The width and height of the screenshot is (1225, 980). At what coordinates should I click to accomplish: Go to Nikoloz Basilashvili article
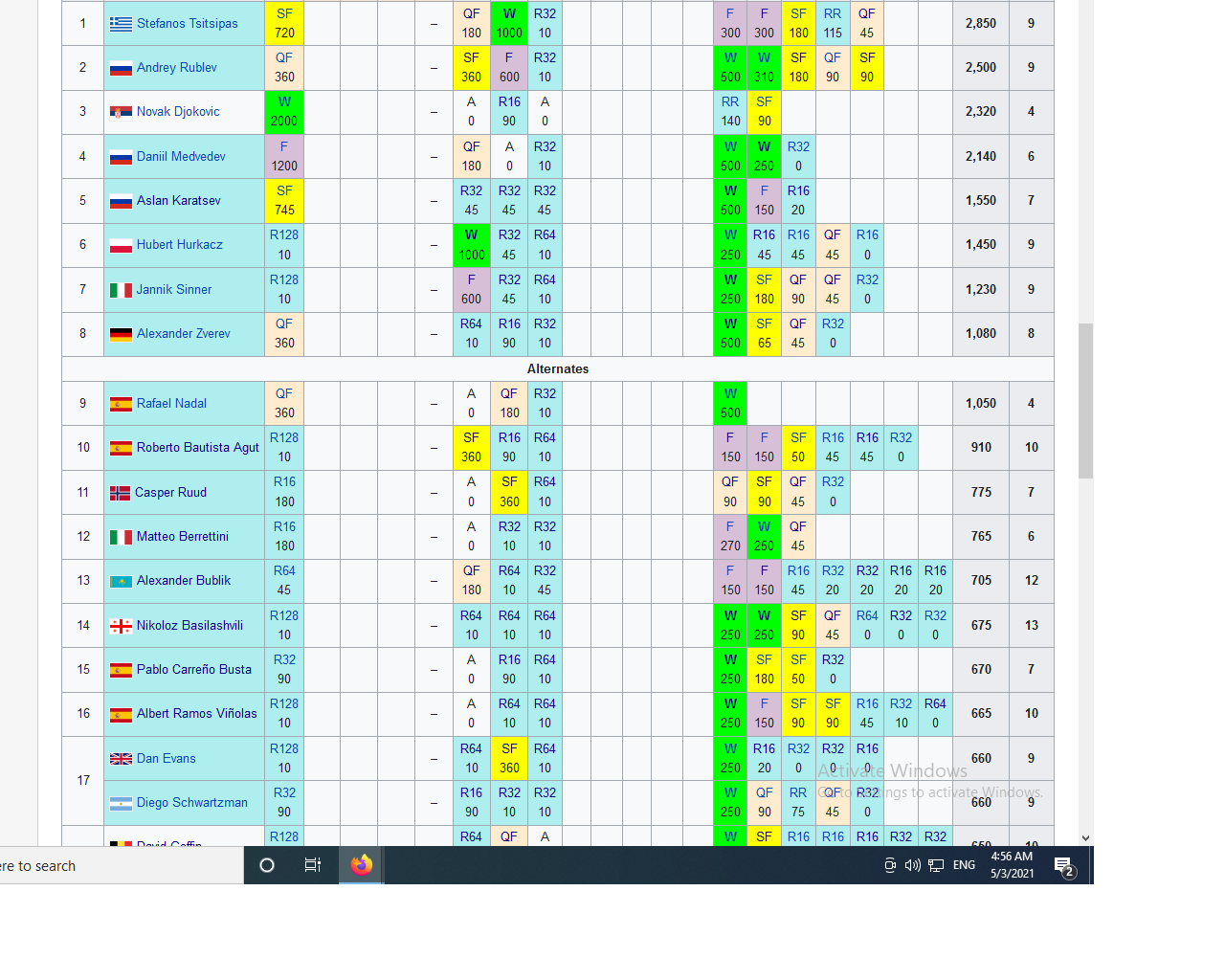(x=189, y=626)
